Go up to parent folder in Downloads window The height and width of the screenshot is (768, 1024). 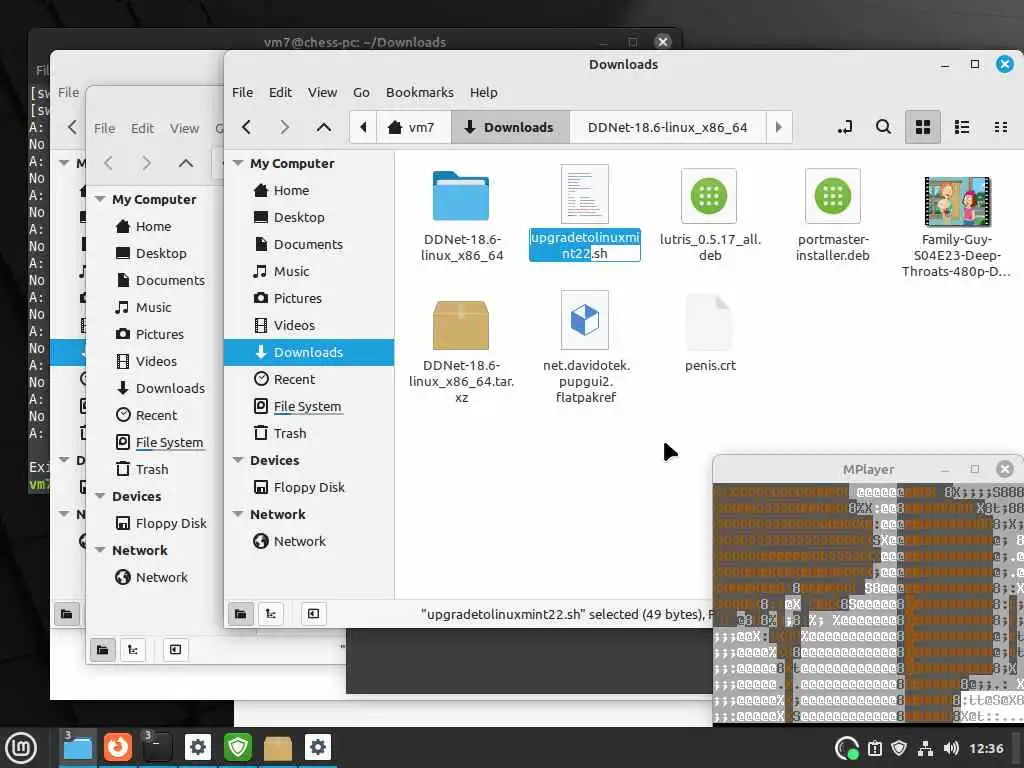[x=323, y=127]
